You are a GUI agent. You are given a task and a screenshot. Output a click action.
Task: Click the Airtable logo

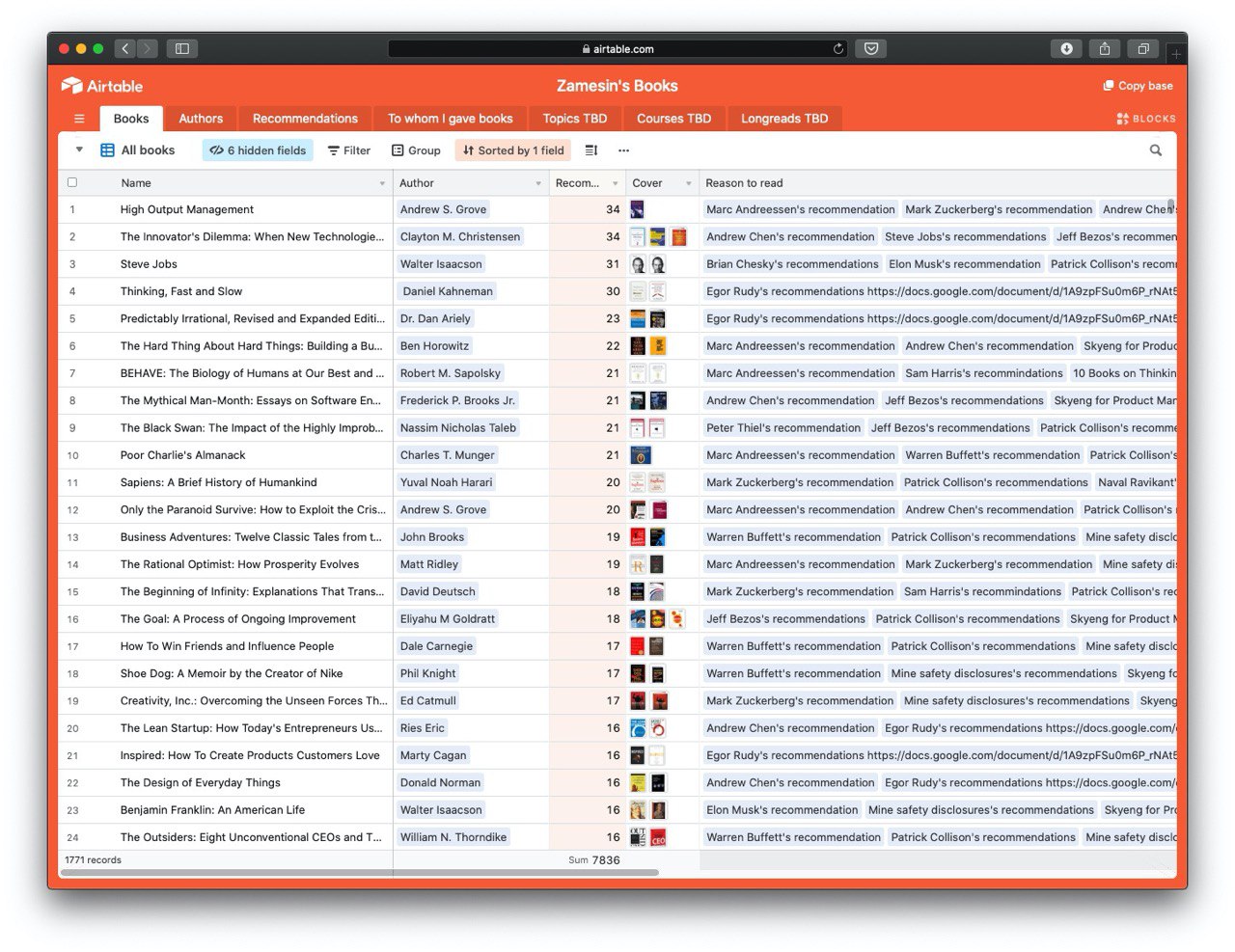(x=102, y=86)
